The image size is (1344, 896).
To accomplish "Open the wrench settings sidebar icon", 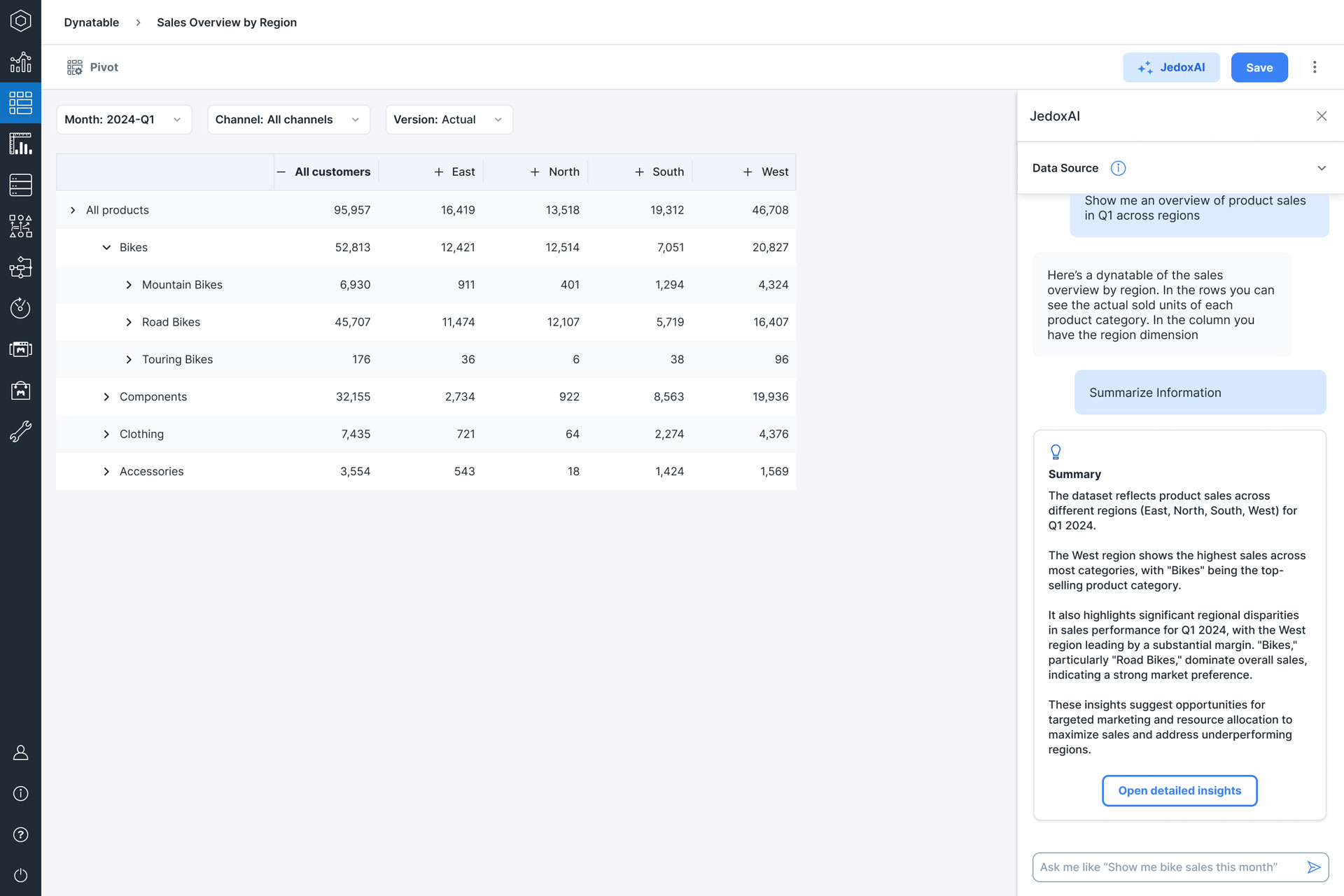I will click(x=20, y=431).
